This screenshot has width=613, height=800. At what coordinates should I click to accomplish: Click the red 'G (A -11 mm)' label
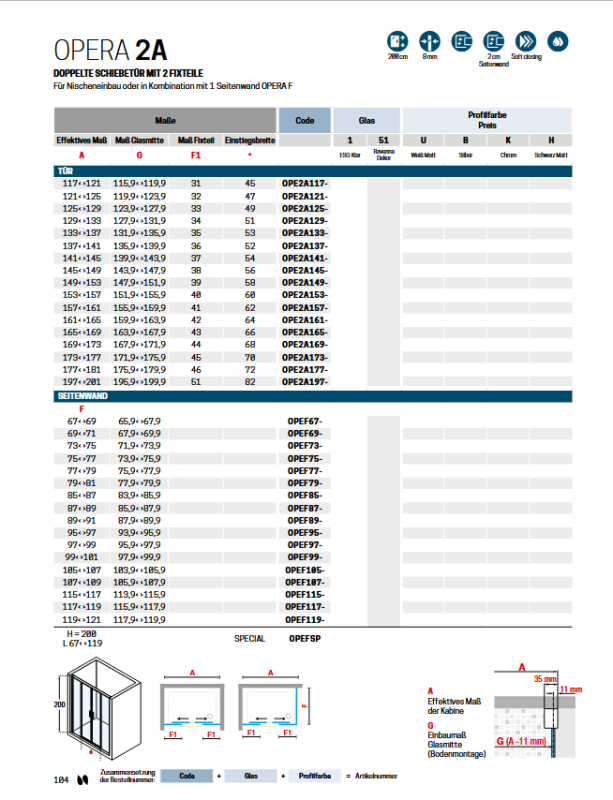coord(521,741)
